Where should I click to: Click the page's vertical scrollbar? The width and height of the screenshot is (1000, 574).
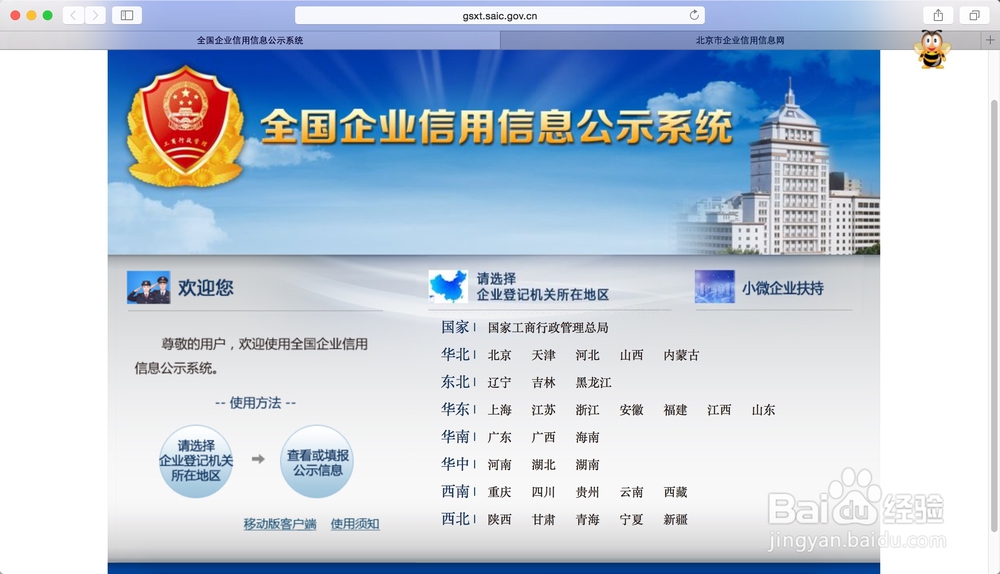[994, 316]
